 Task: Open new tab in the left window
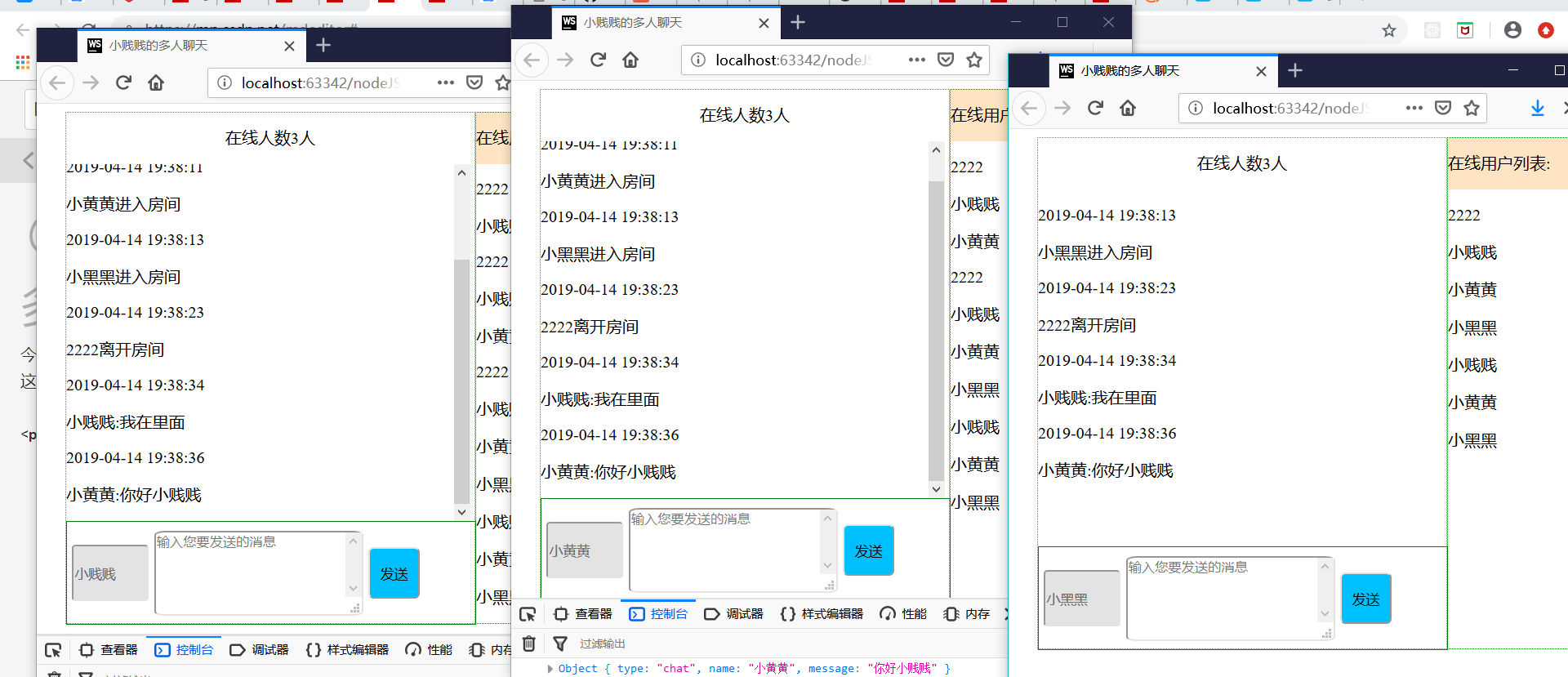coord(323,45)
